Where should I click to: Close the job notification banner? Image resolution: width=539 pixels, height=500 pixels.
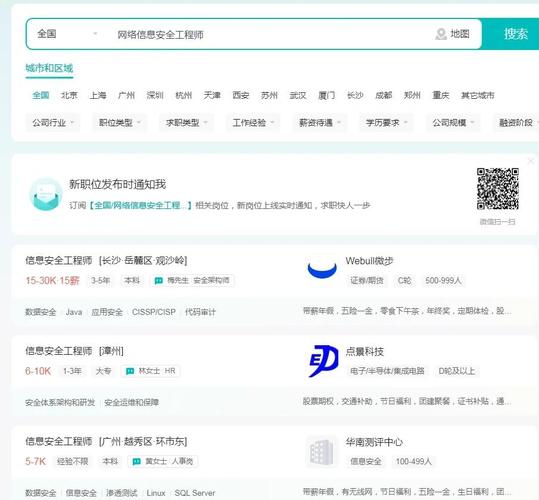point(531,161)
